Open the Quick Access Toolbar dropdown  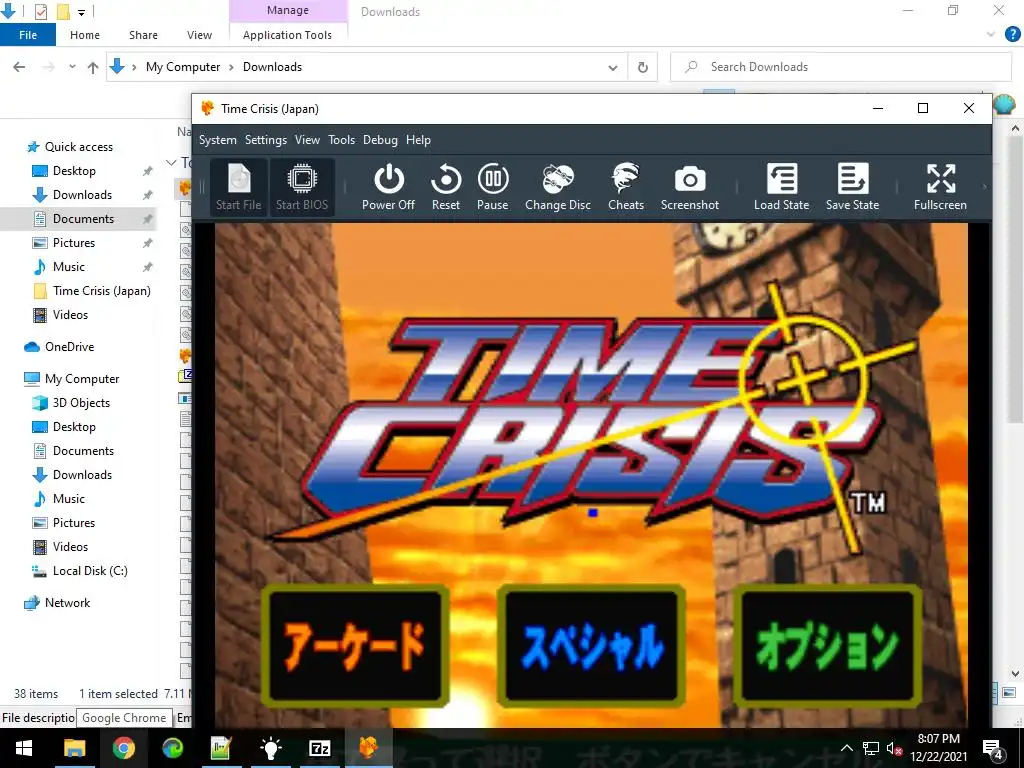click(x=82, y=12)
